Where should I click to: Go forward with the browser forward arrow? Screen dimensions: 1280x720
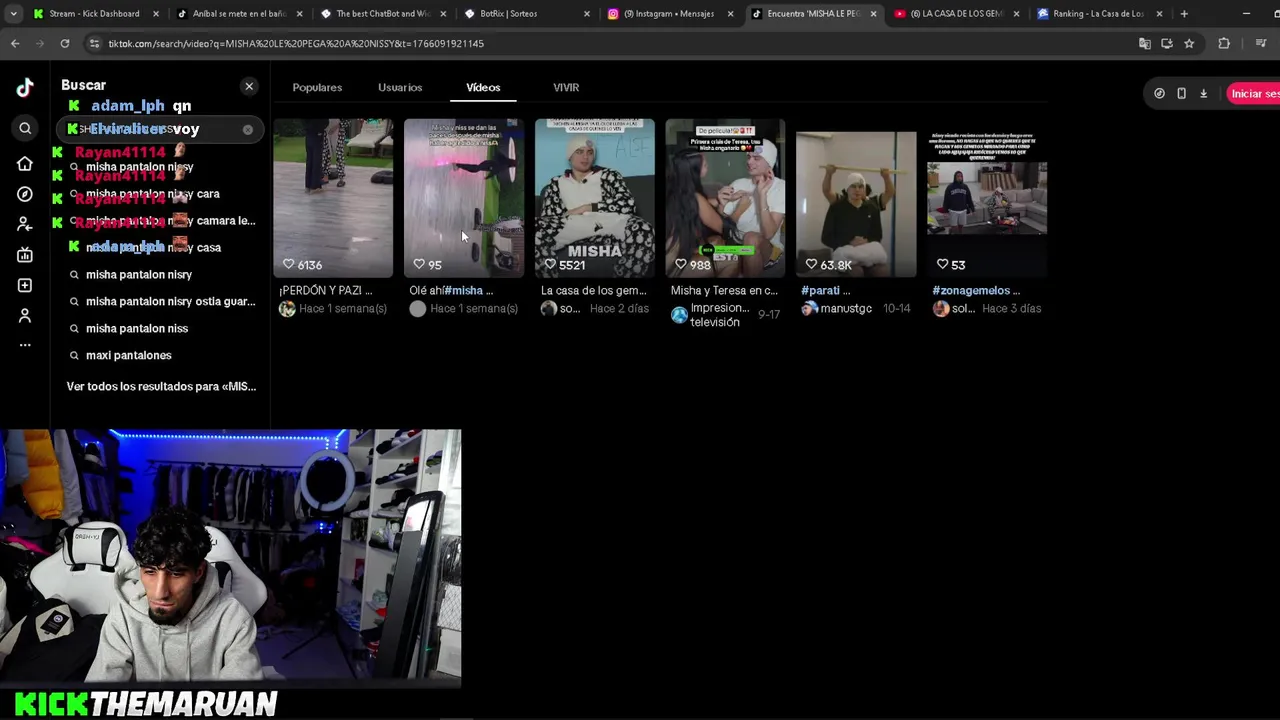[x=40, y=43]
